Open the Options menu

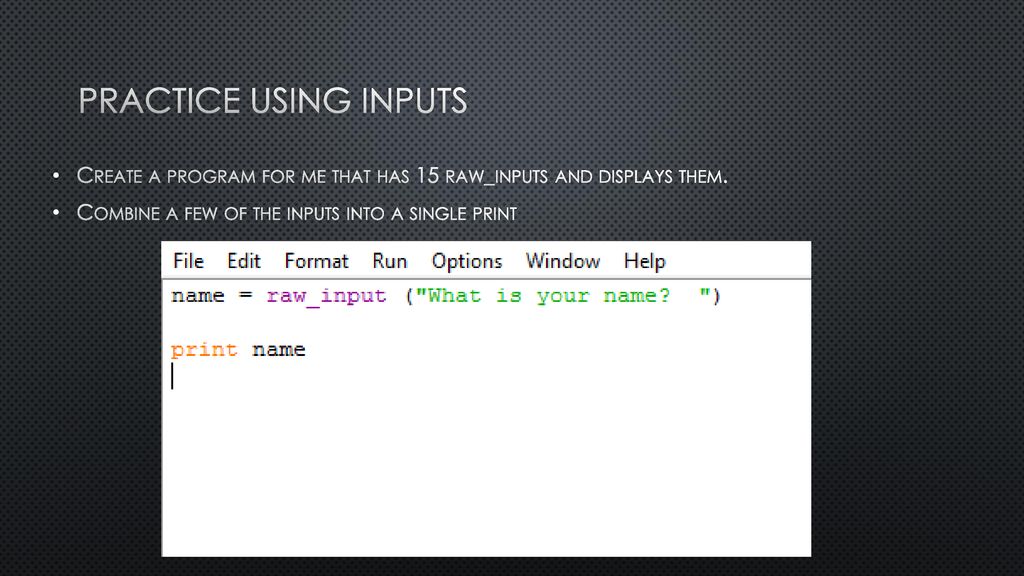(466, 261)
